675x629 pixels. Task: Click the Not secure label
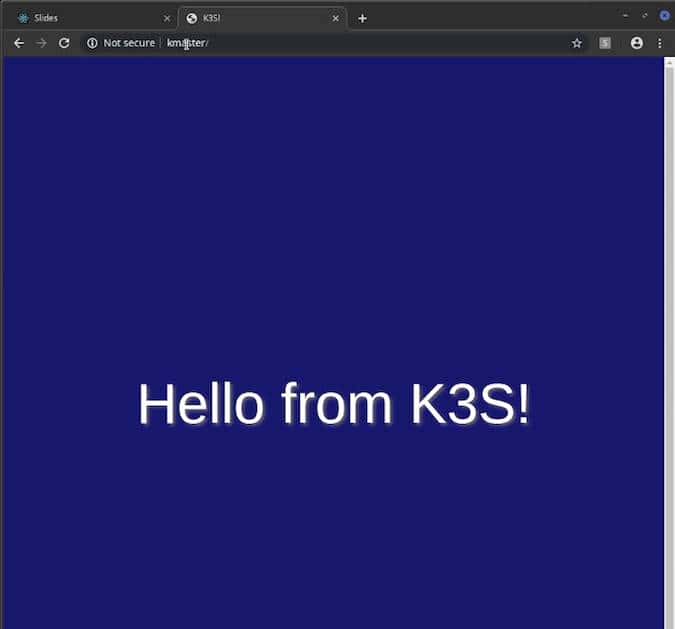coord(129,43)
